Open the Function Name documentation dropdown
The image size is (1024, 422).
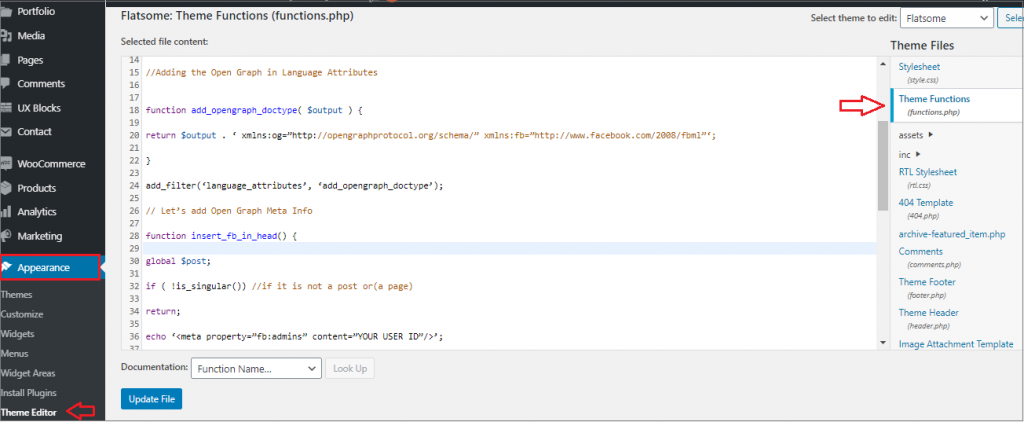(x=256, y=368)
